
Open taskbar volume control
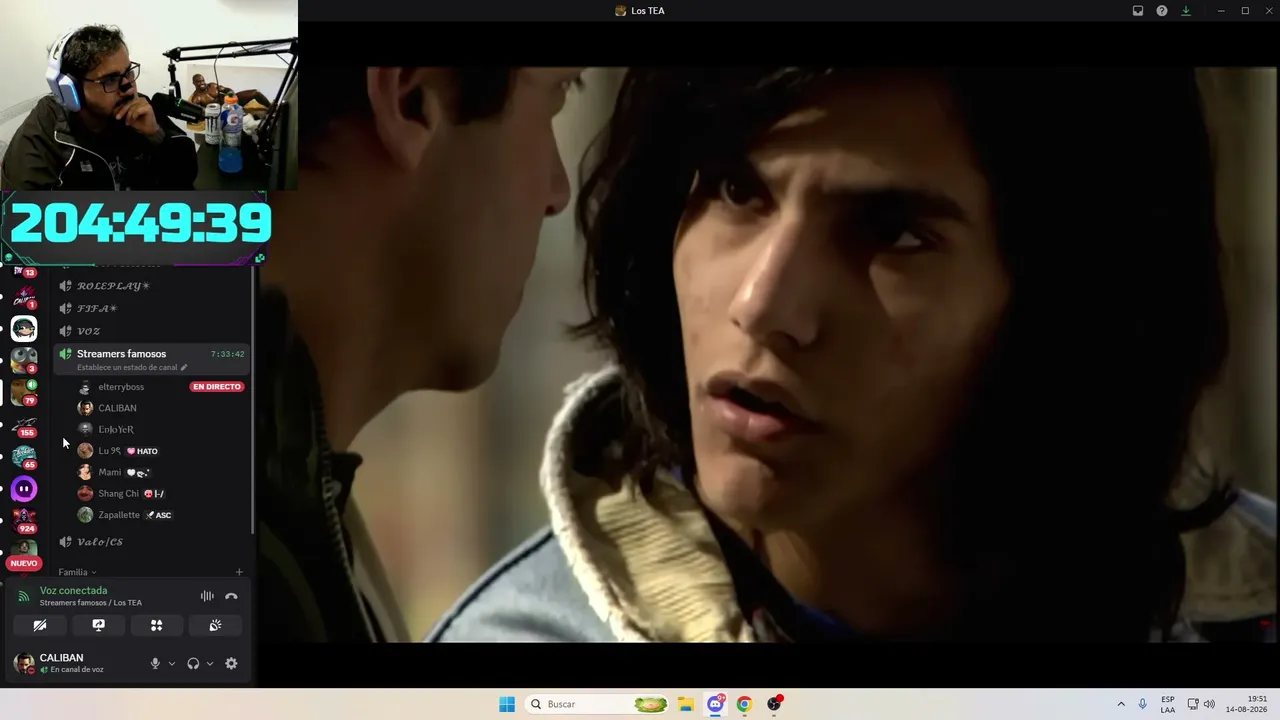point(1209,704)
